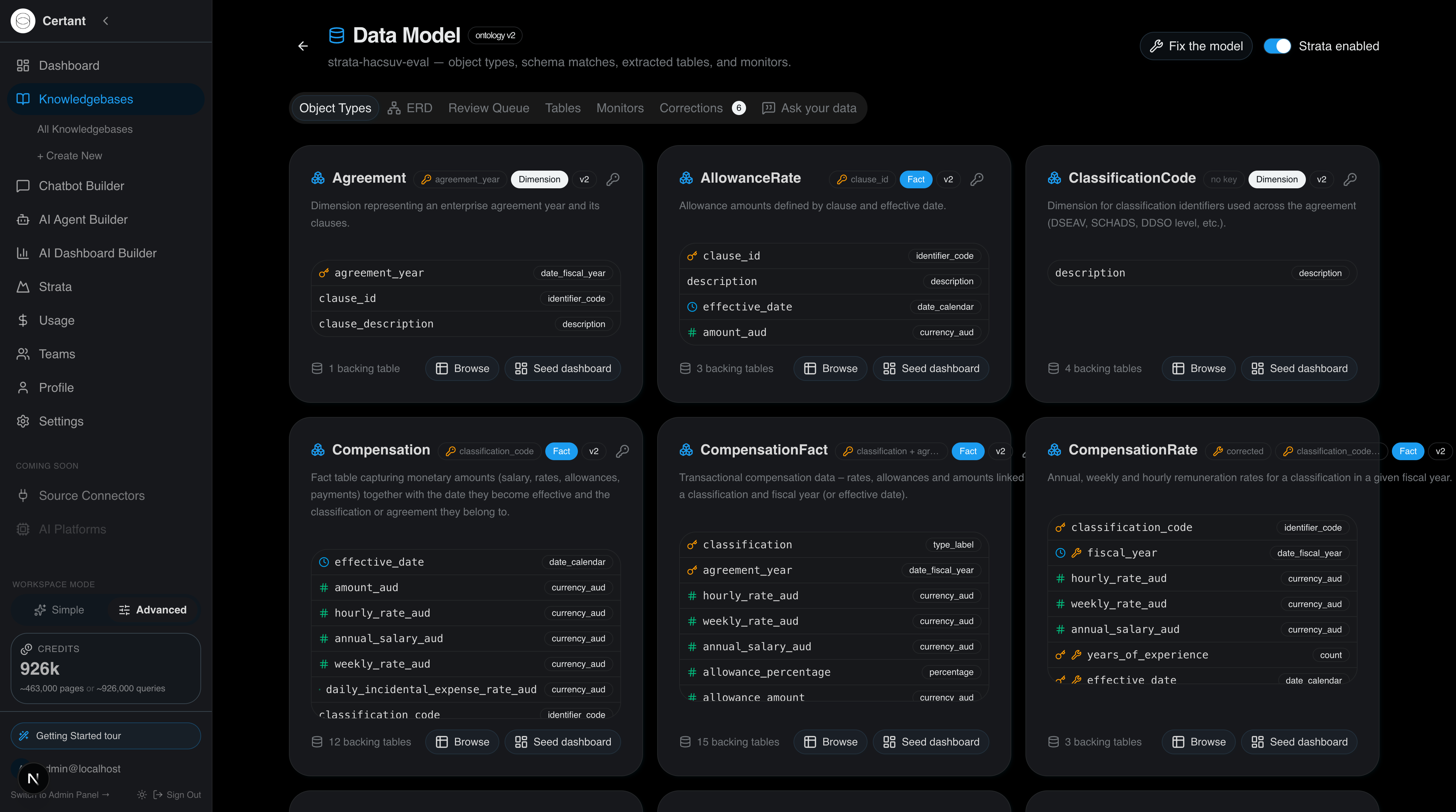Screen dimensions: 1456x812
Task: Open the Corrections tab
Action: pyautogui.click(x=702, y=108)
